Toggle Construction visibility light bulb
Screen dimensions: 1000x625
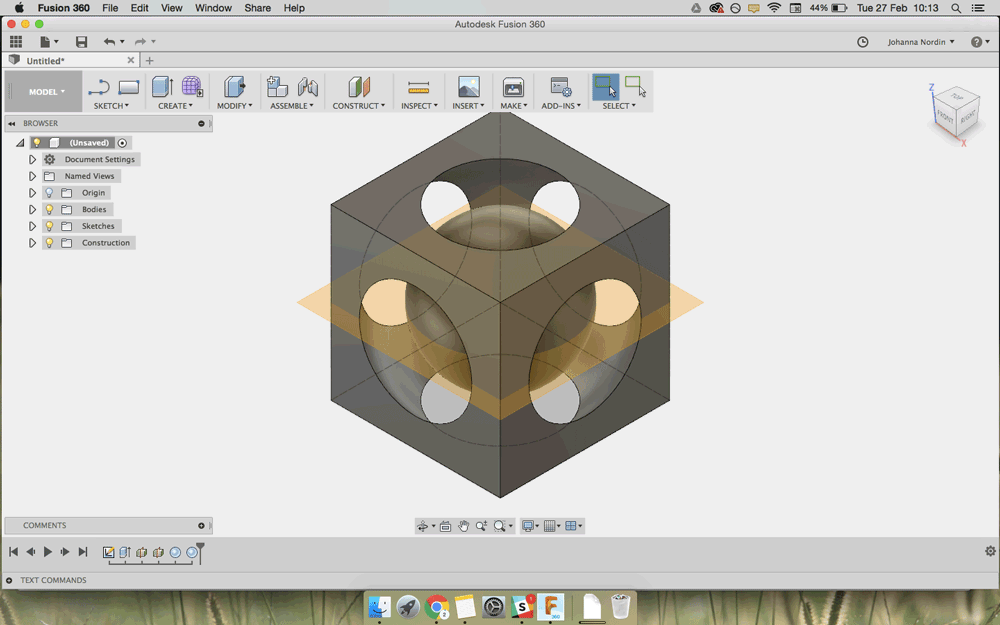[49, 242]
